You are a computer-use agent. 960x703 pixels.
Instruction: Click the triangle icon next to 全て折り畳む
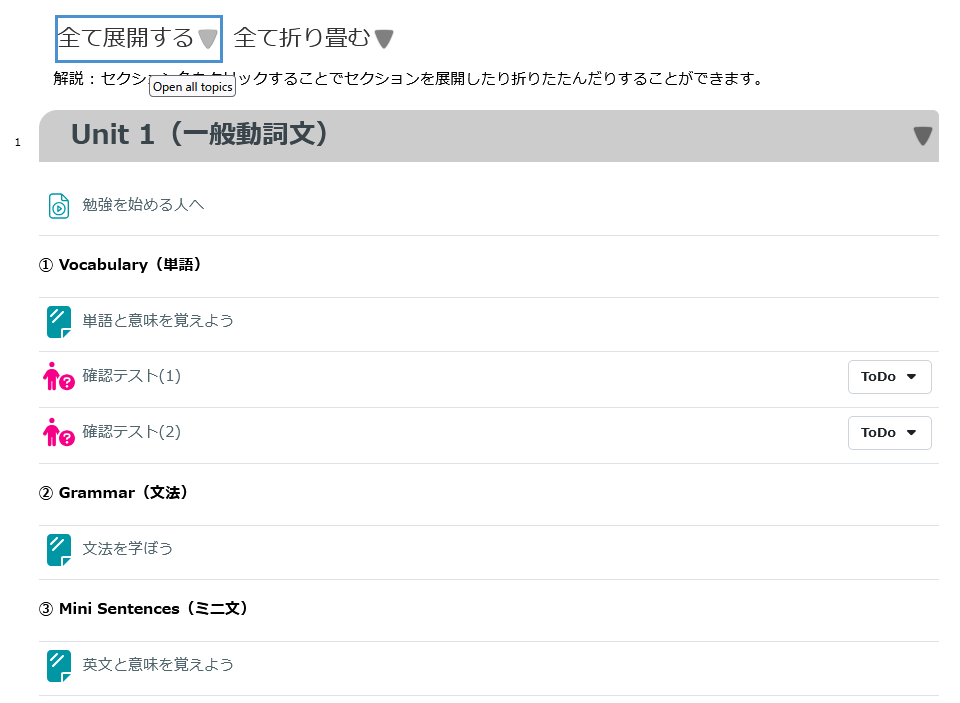[x=384, y=39]
